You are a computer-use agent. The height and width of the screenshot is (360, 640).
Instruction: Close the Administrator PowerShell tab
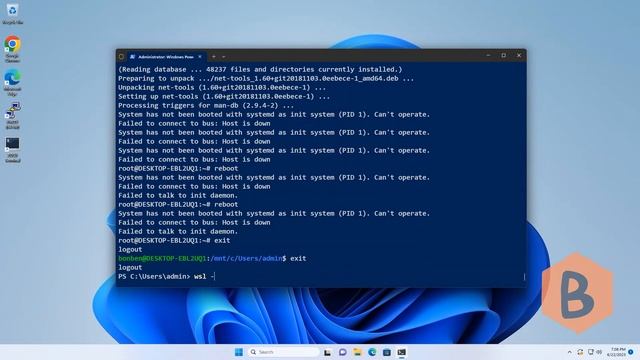click(200, 57)
